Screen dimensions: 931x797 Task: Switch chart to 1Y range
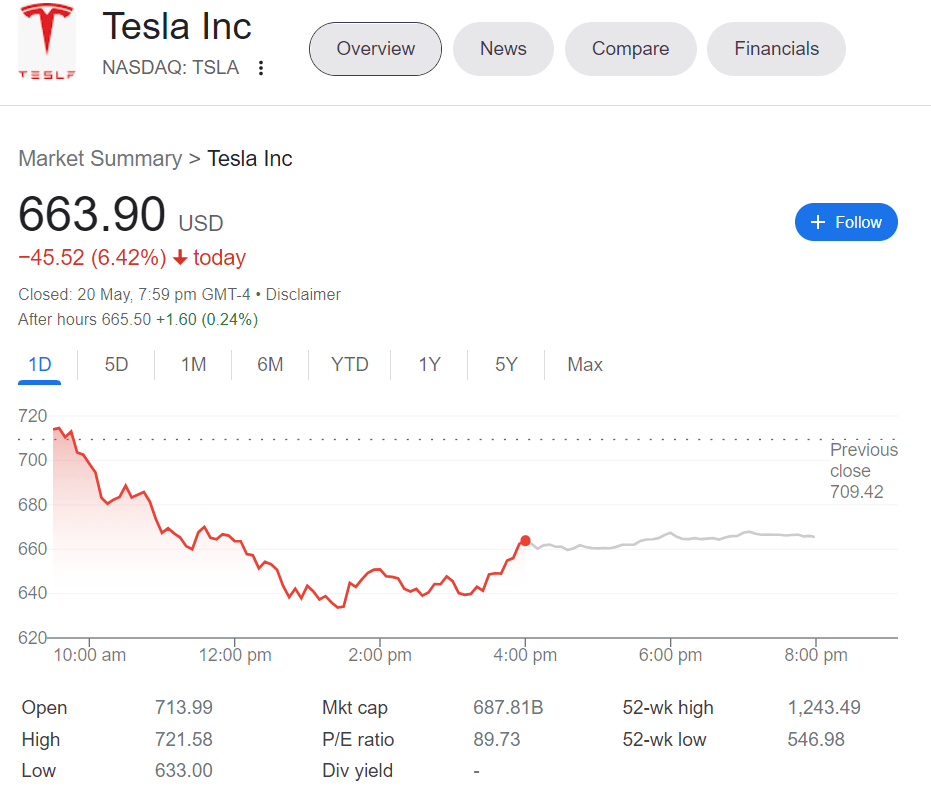coord(429,365)
